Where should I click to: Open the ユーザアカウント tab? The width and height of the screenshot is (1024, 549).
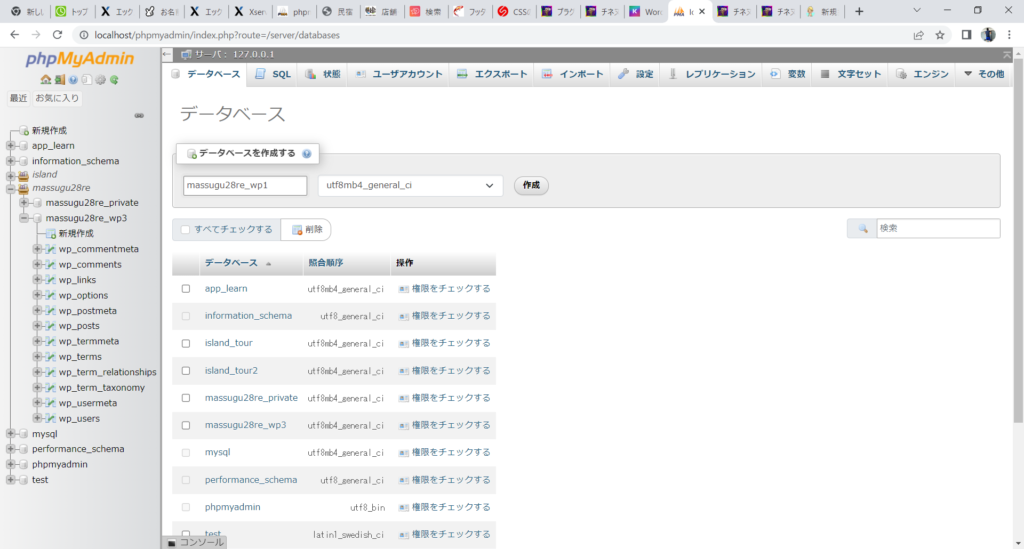(x=399, y=74)
